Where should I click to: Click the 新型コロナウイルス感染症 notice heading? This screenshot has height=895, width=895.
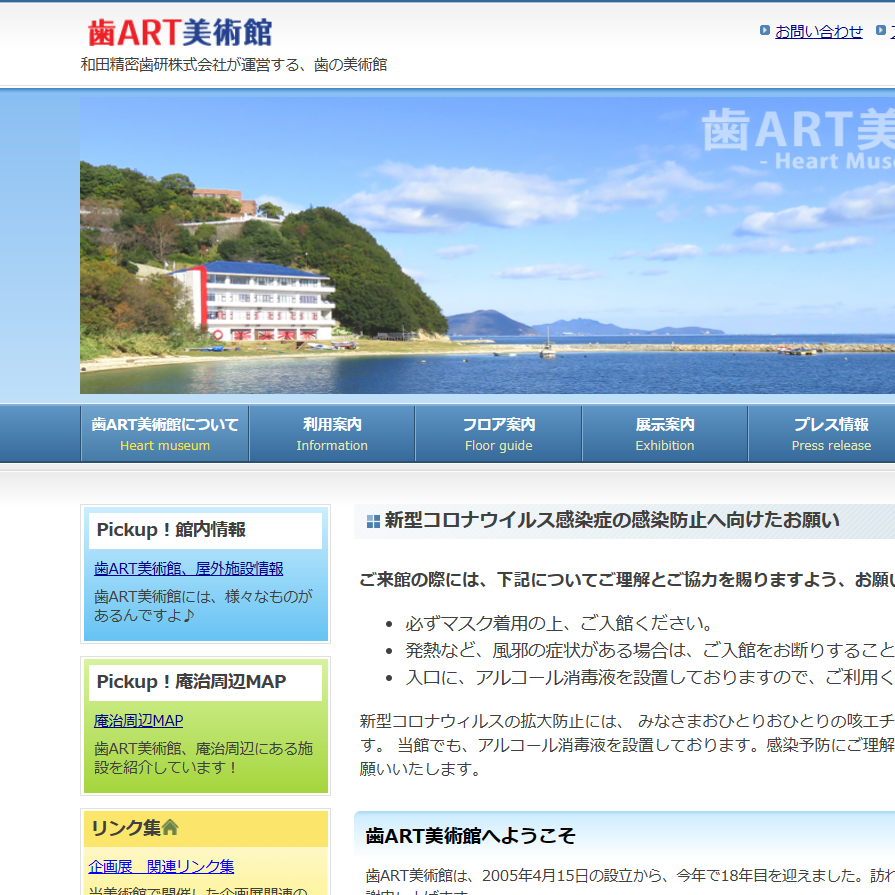click(612, 520)
